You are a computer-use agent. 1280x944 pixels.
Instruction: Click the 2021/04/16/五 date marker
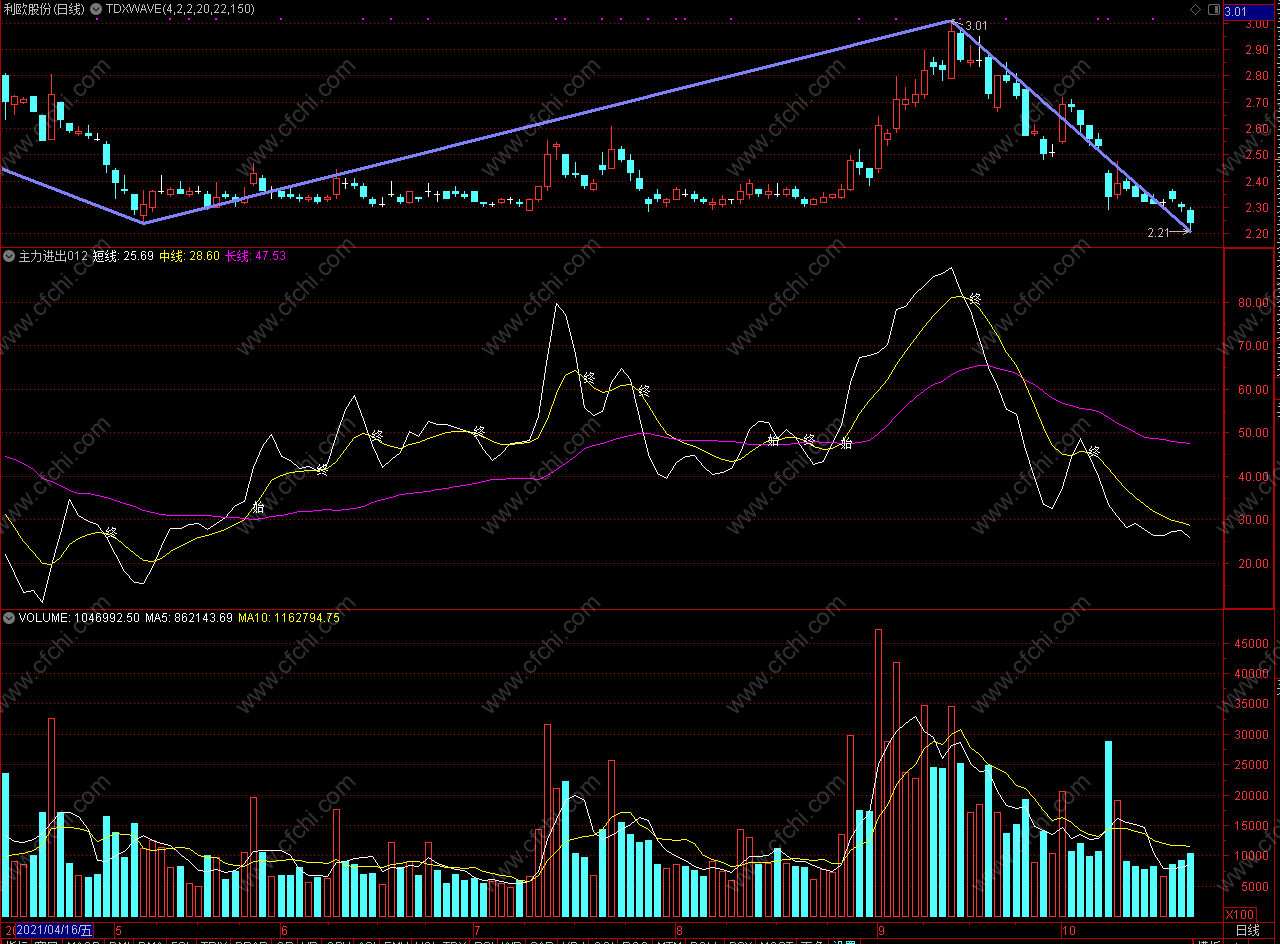[x=54, y=931]
